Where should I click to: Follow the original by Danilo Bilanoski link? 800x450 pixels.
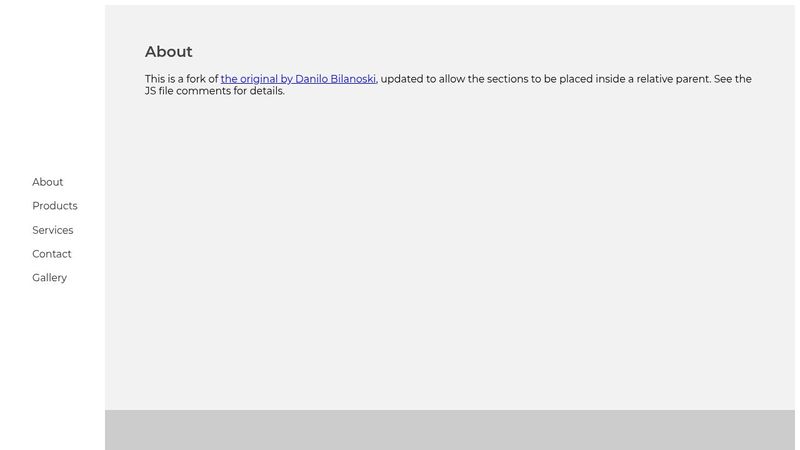tap(298, 79)
